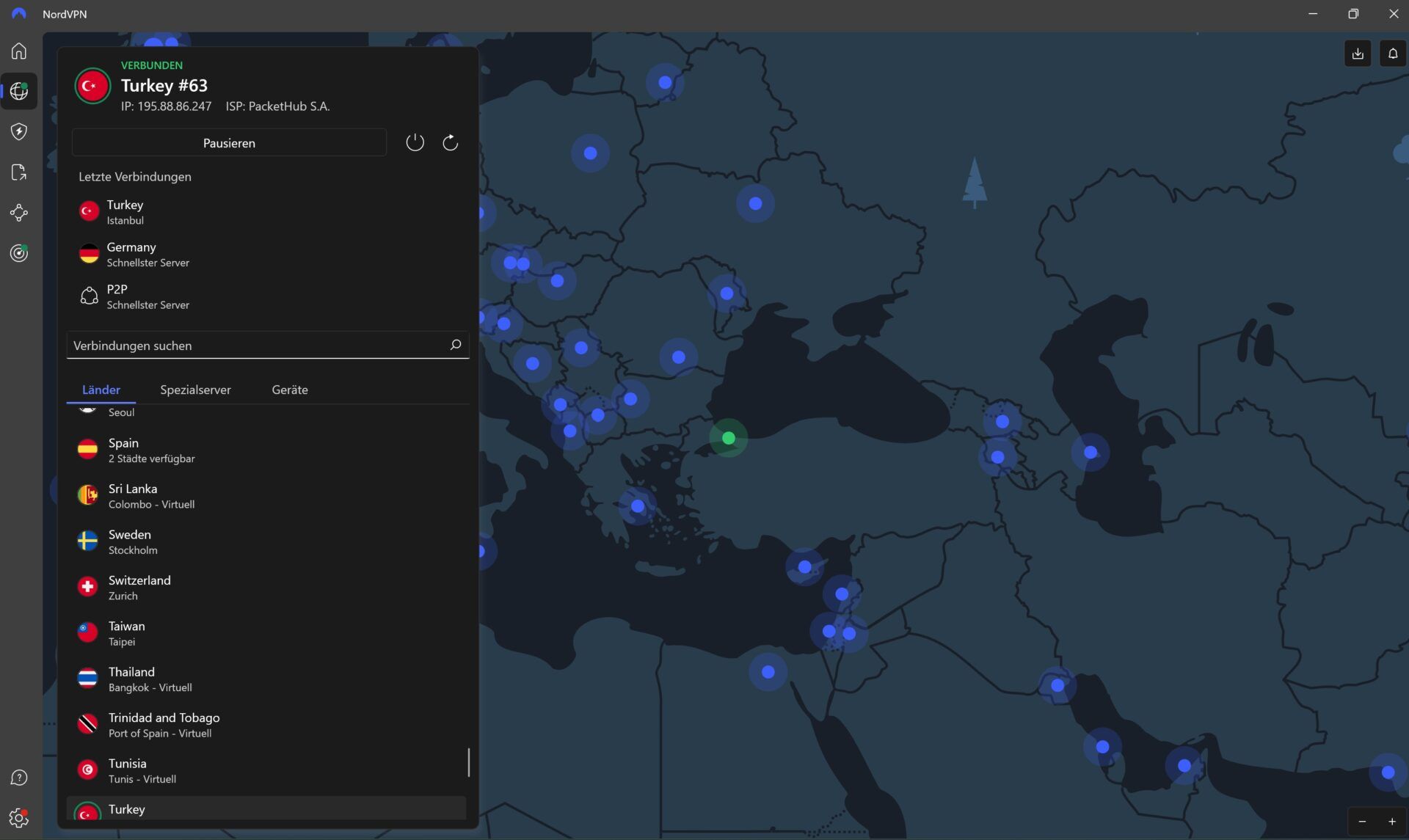
Task: Click the country list scrollbar thumb
Action: point(468,762)
